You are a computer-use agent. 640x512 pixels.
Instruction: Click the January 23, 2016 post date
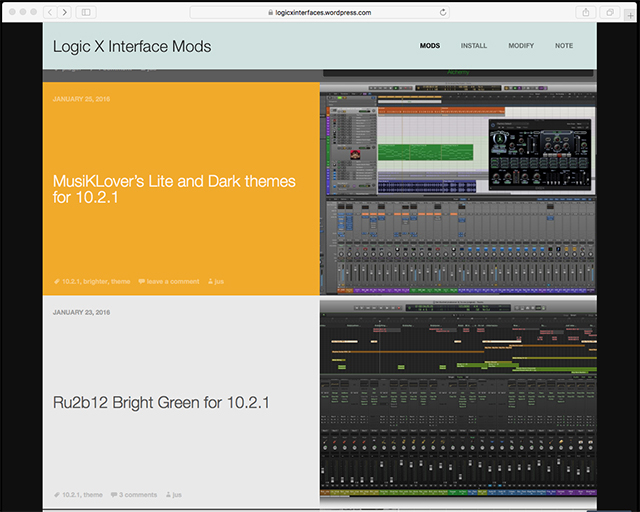tap(81, 312)
